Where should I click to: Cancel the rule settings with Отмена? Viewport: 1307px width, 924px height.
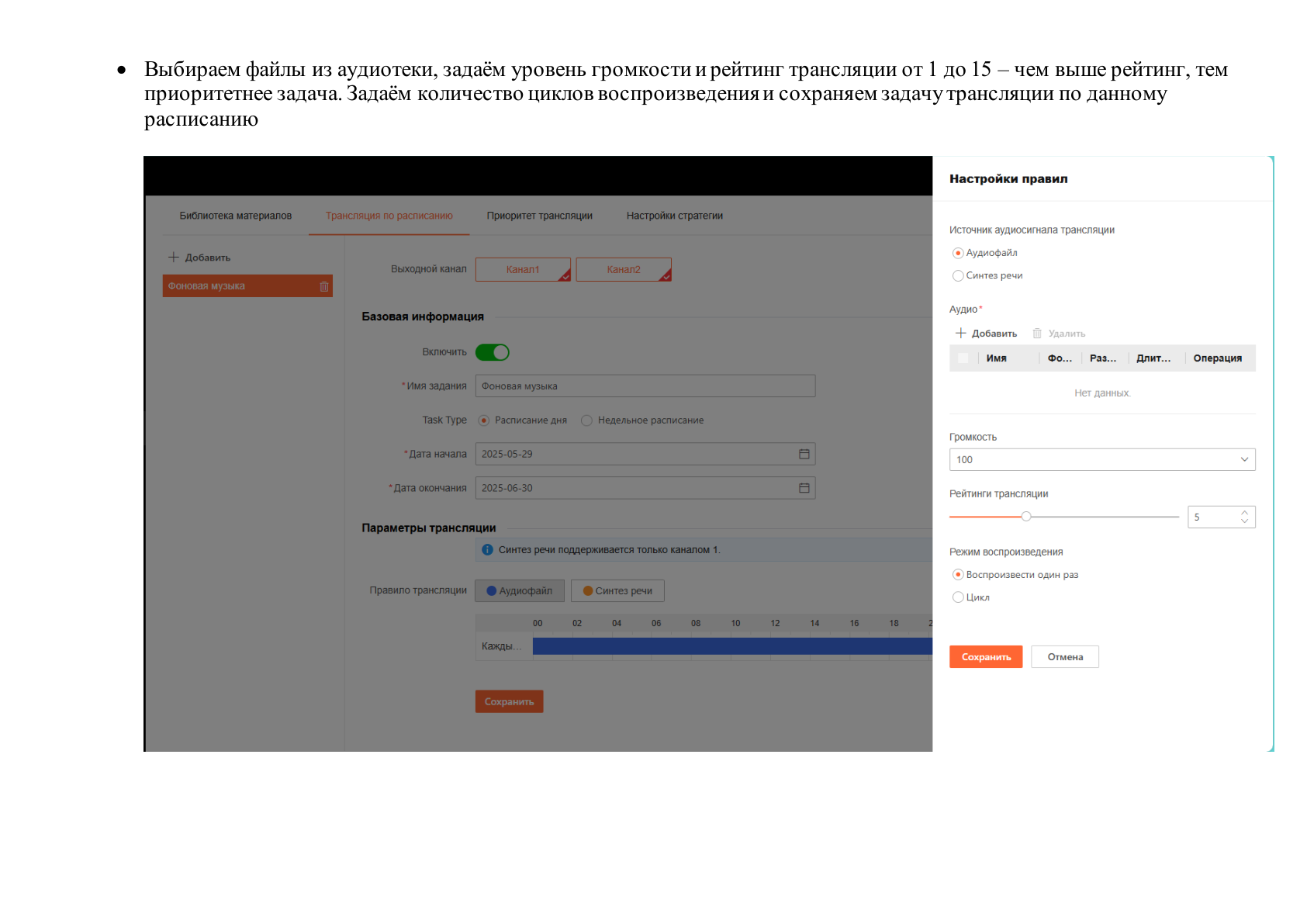click(1065, 657)
